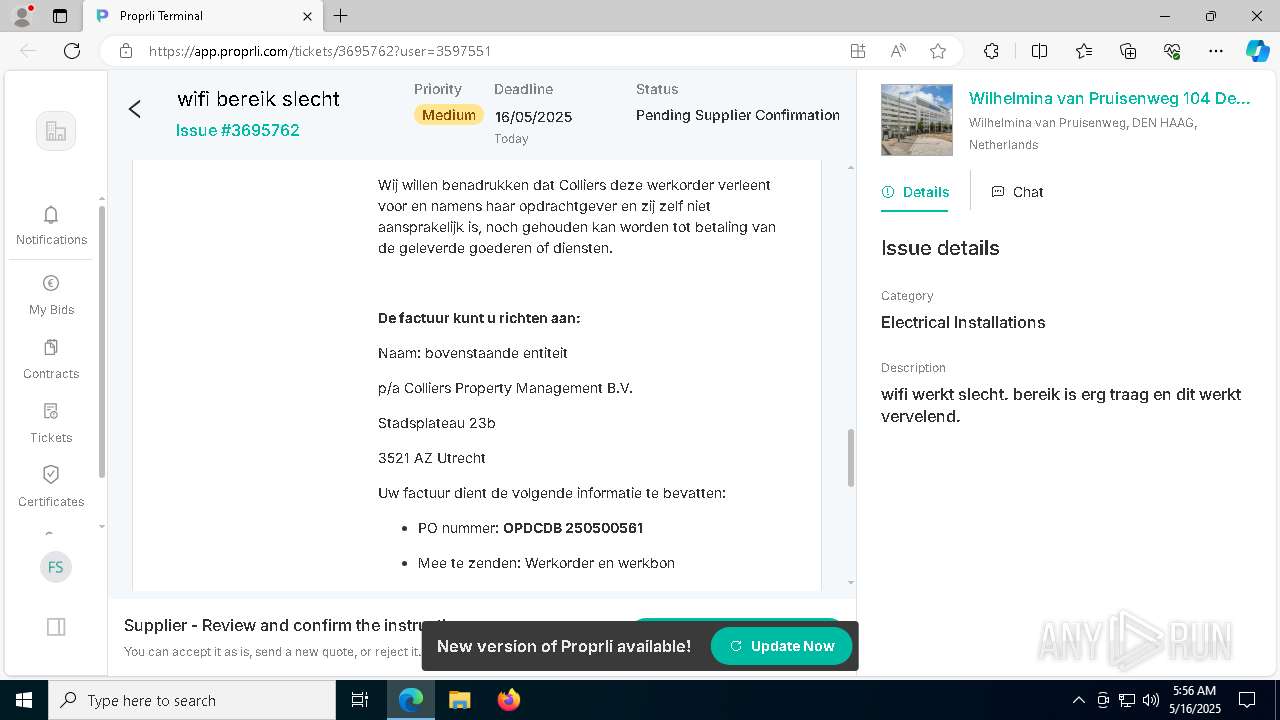
Task: Go back using the left chevron arrow
Action: (x=135, y=109)
